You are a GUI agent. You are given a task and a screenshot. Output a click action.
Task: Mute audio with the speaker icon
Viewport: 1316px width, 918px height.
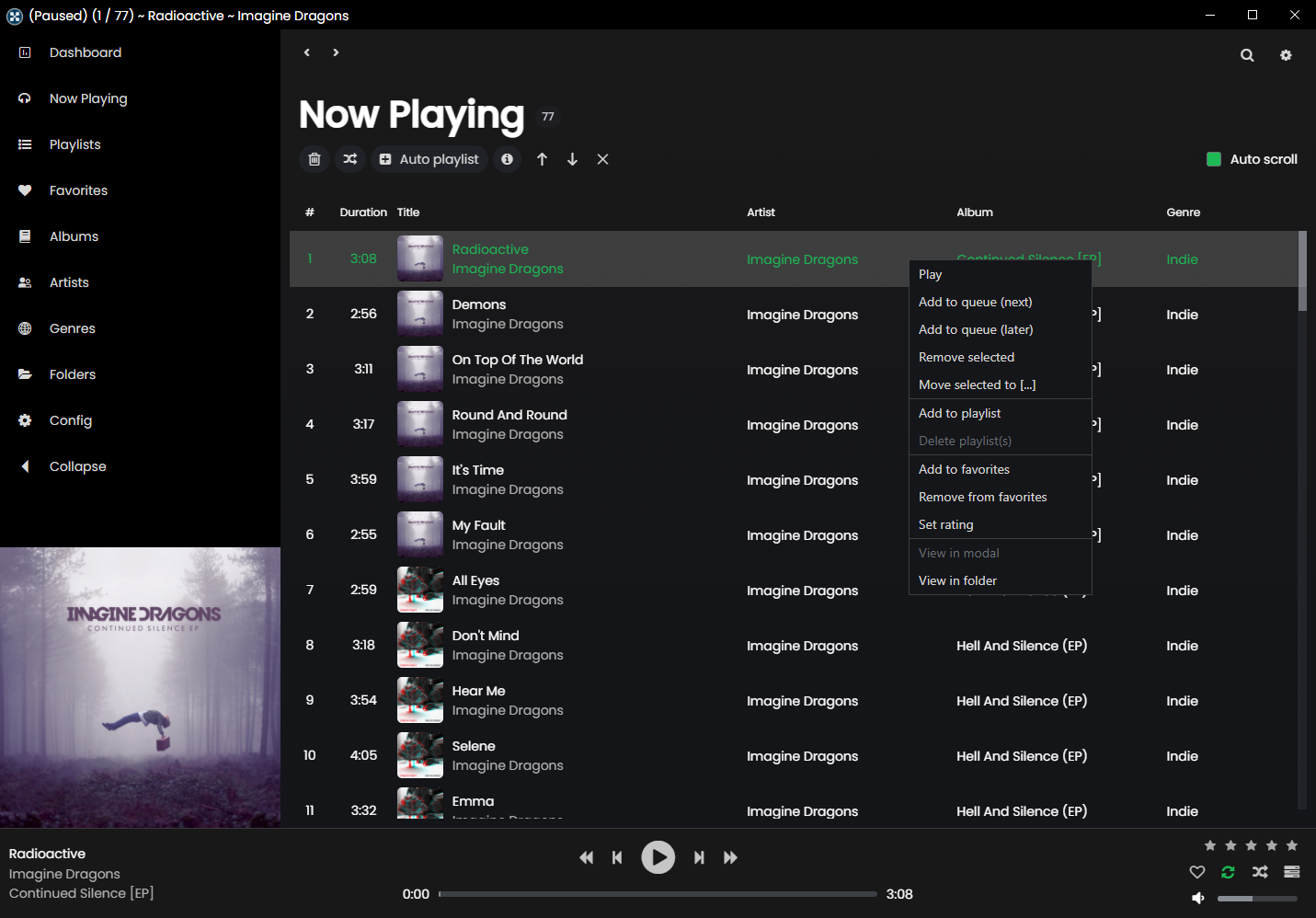pyautogui.click(x=1197, y=898)
